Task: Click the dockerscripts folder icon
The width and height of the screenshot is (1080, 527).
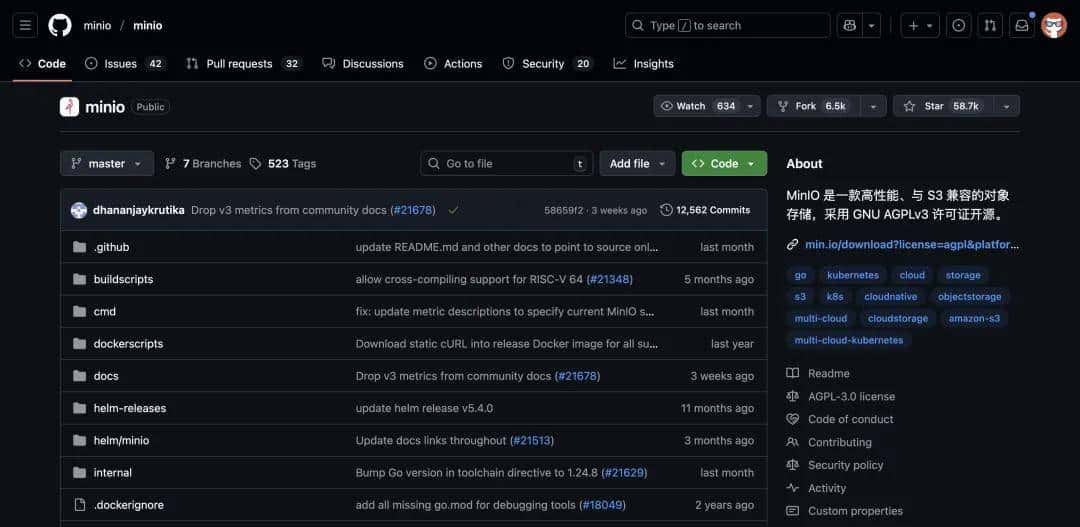Action: tap(80, 343)
